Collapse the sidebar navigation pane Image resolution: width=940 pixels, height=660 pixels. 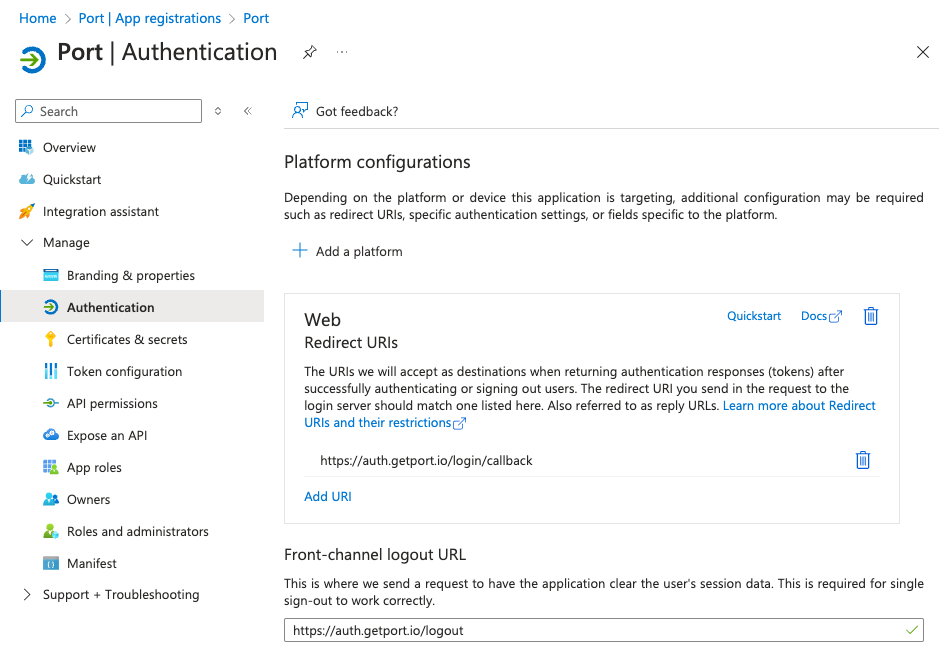click(248, 111)
